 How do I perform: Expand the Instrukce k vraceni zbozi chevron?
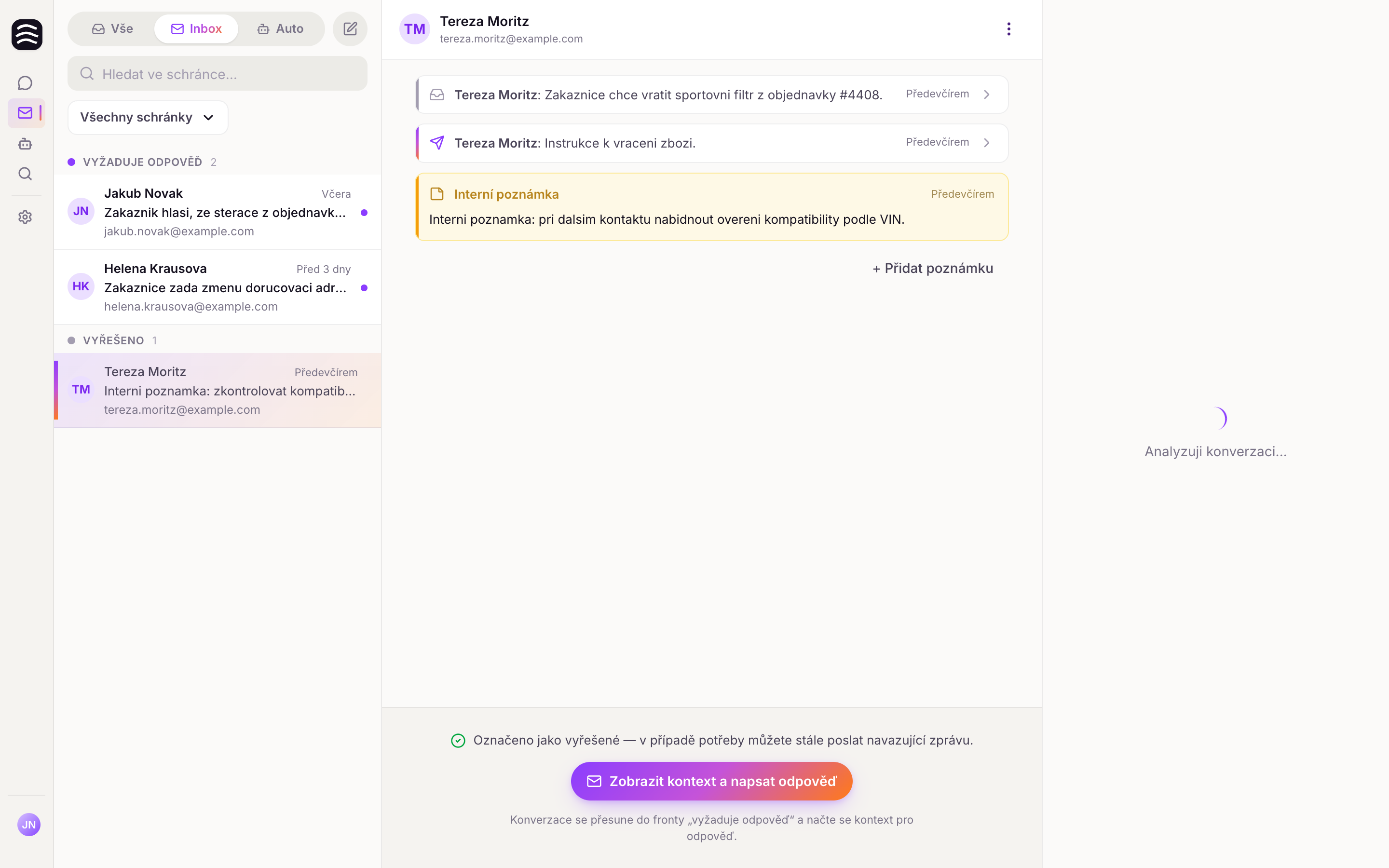(x=987, y=142)
